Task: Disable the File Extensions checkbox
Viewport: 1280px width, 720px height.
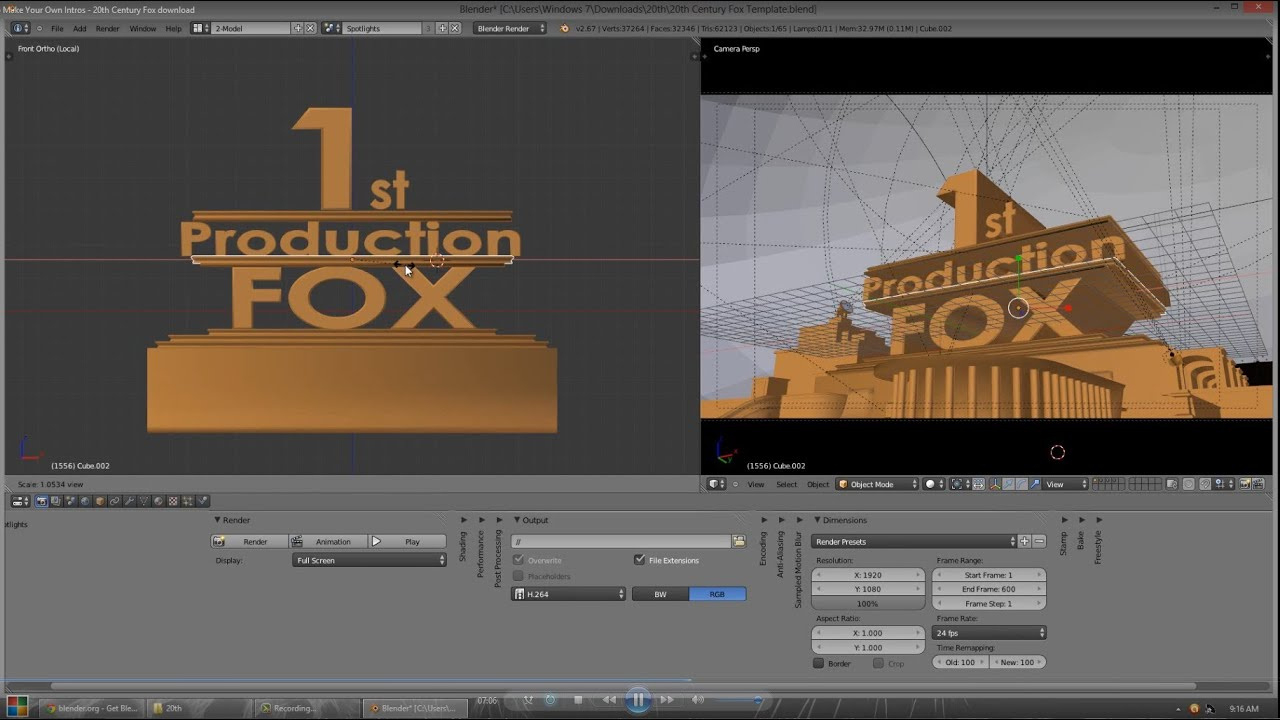Action: 639,560
